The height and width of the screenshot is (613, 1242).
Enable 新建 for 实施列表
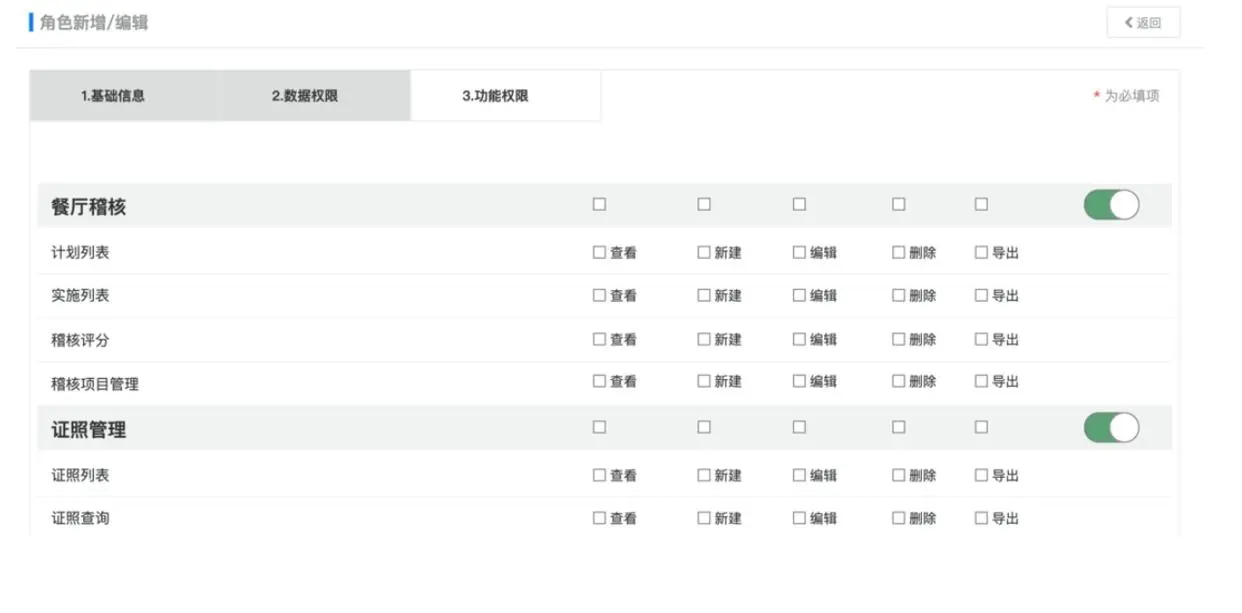pyautogui.click(x=704, y=296)
